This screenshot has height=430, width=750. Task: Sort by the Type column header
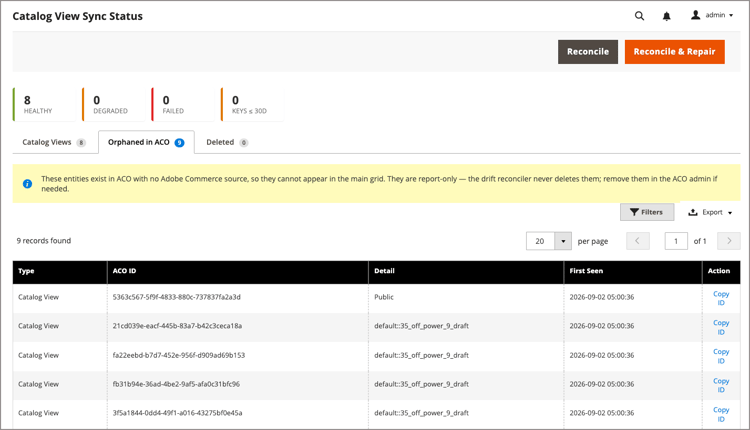[x=60, y=271]
